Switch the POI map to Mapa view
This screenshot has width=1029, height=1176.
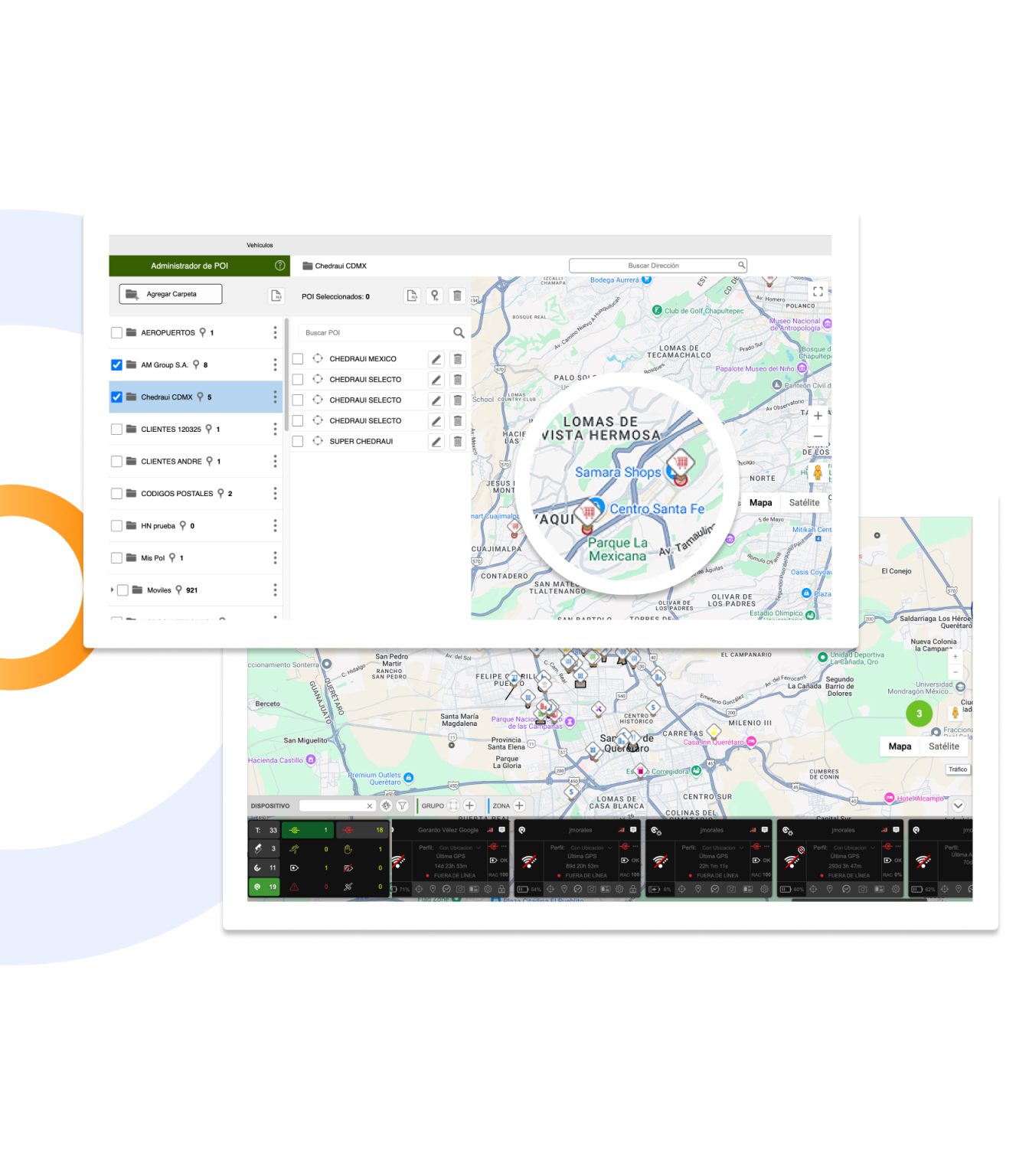tap(760, 503)
